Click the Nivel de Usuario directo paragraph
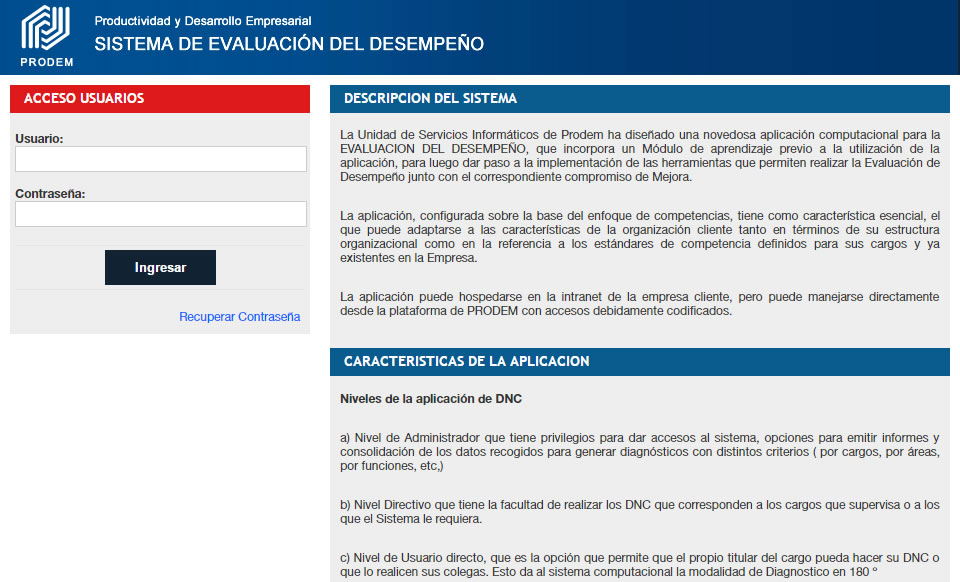 point(639,564)
